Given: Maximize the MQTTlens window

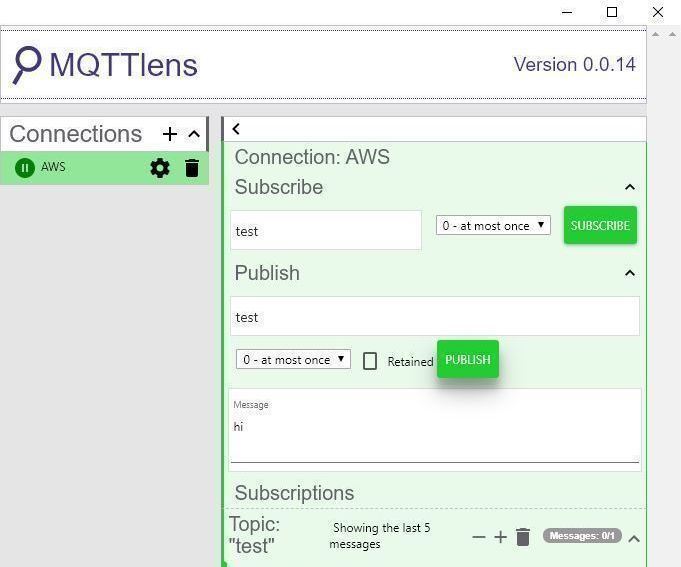Looking at the screenshot, I should 612,12.
